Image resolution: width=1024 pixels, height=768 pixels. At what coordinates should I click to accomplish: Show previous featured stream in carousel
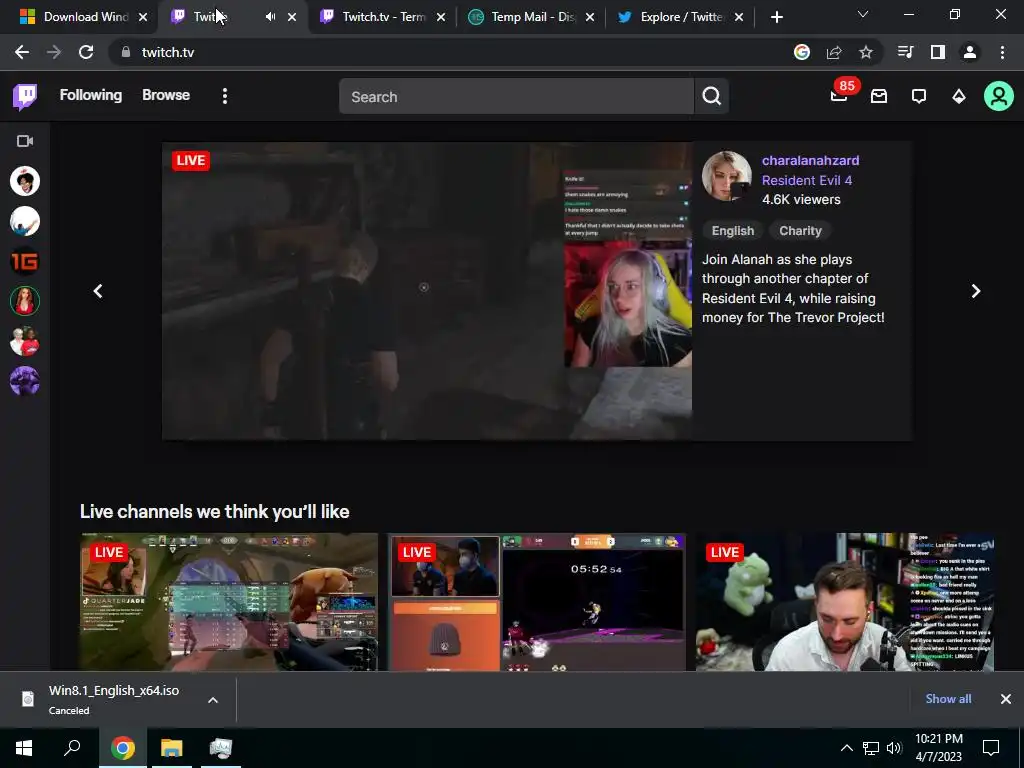[x=98, y=291]
